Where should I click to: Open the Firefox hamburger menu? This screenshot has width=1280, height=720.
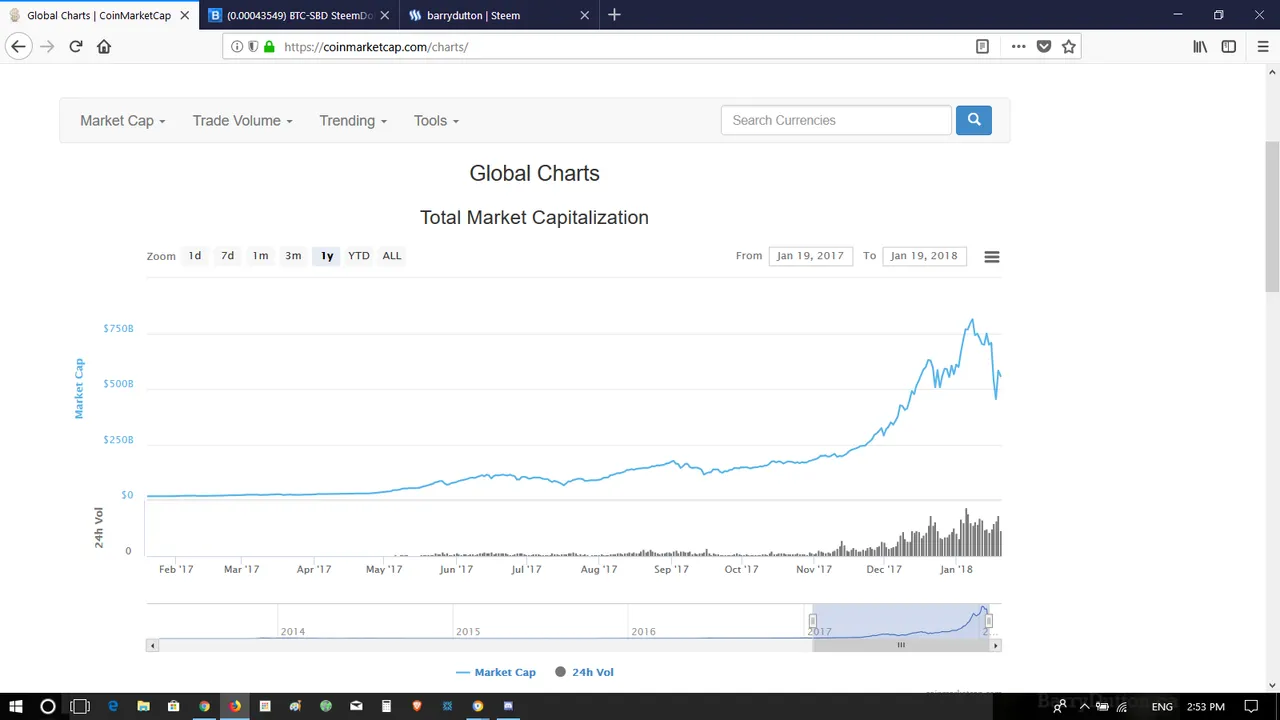coord(1262,46)
